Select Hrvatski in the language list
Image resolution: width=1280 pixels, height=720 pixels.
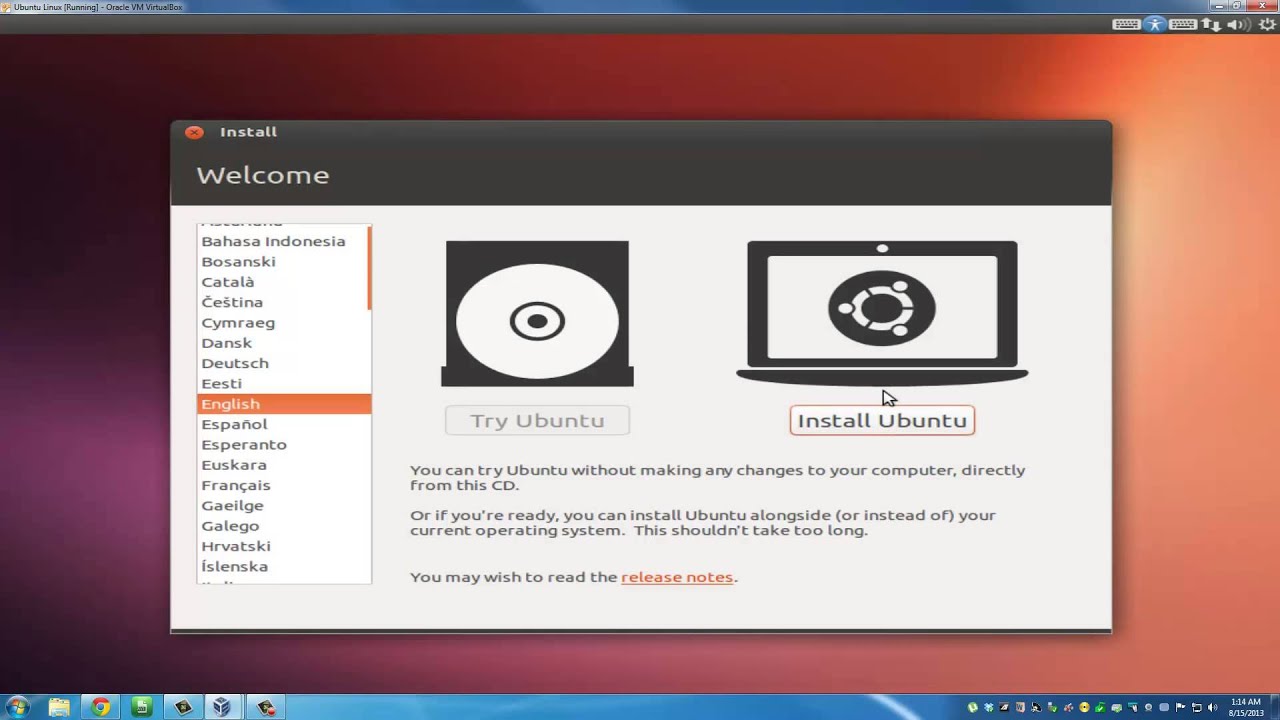pos(283,546)
